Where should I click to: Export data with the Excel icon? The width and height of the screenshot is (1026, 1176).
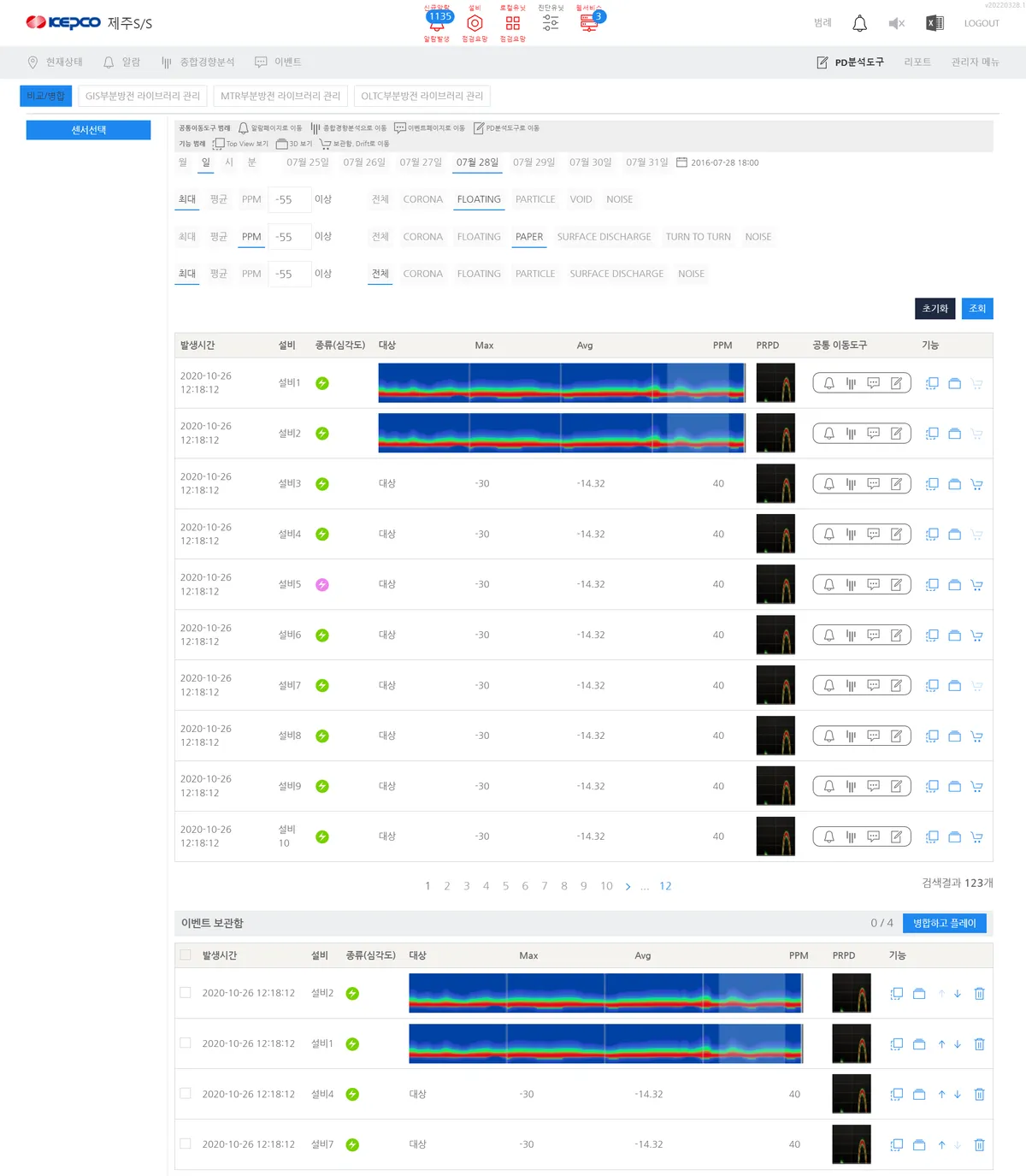935,23
